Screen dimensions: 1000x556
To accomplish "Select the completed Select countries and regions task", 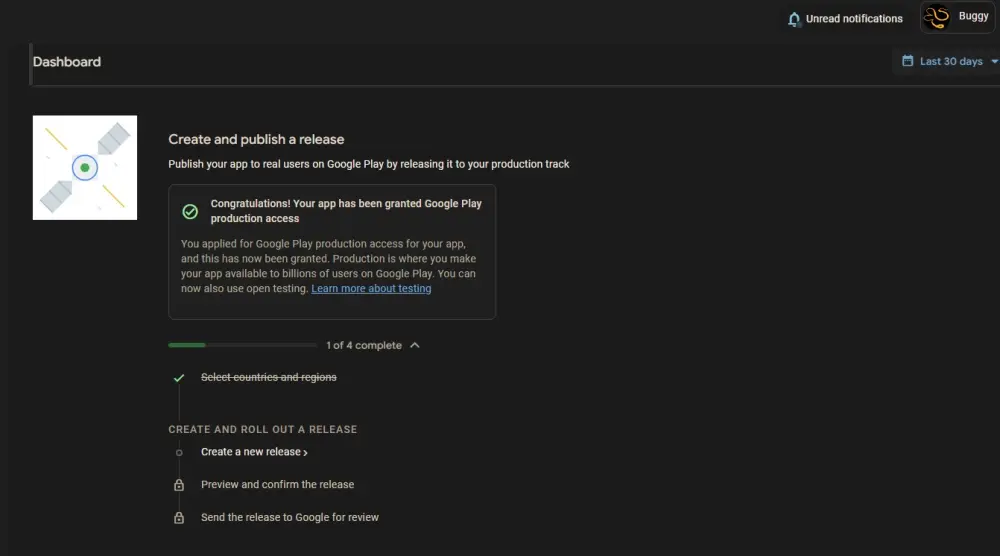I will coord(268,377).
